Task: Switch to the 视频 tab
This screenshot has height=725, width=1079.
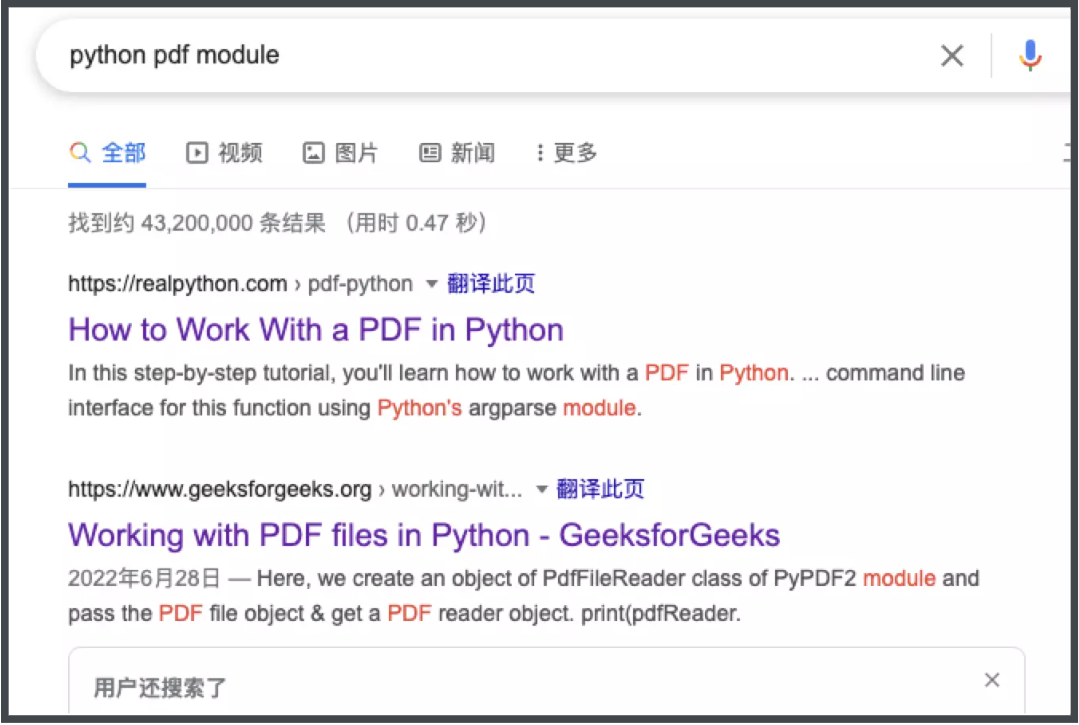Action: click(x=240, y=153)
